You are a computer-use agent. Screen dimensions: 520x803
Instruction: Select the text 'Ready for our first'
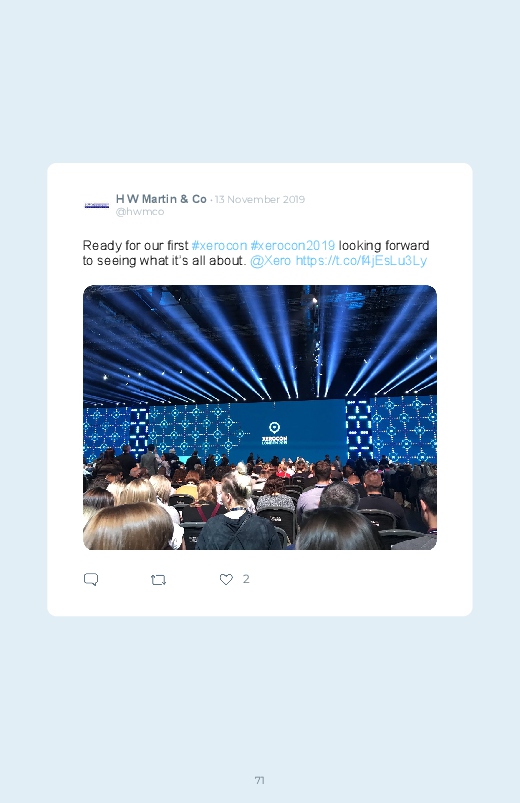click(x=136, y=245)
